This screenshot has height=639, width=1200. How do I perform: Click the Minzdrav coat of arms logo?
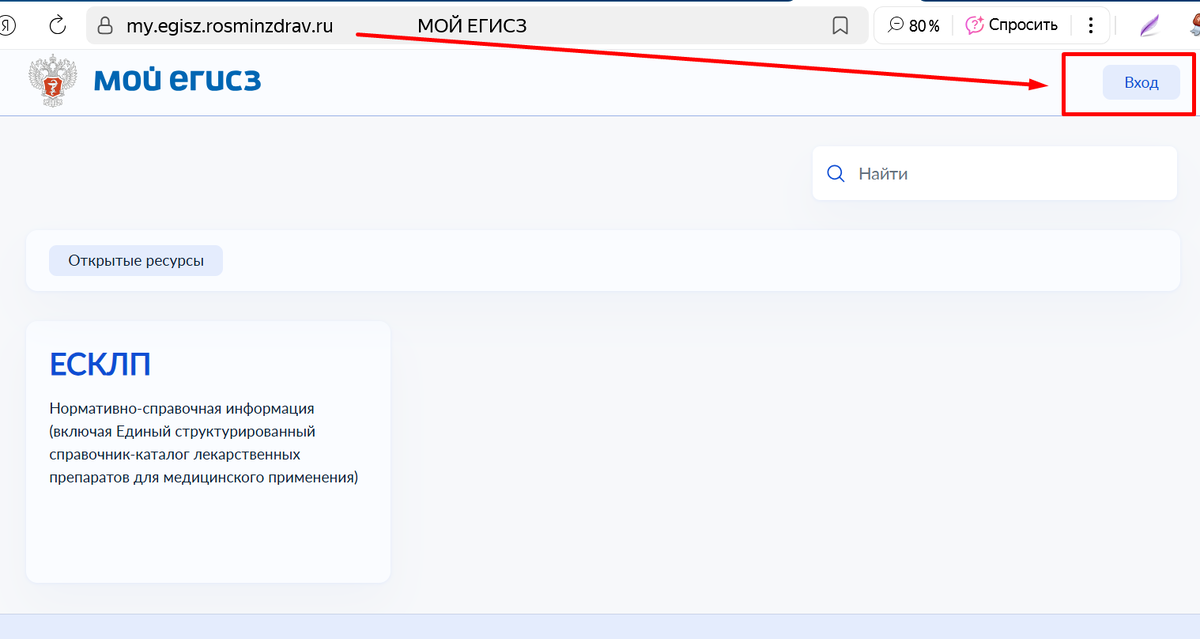(x=53, y=83)
